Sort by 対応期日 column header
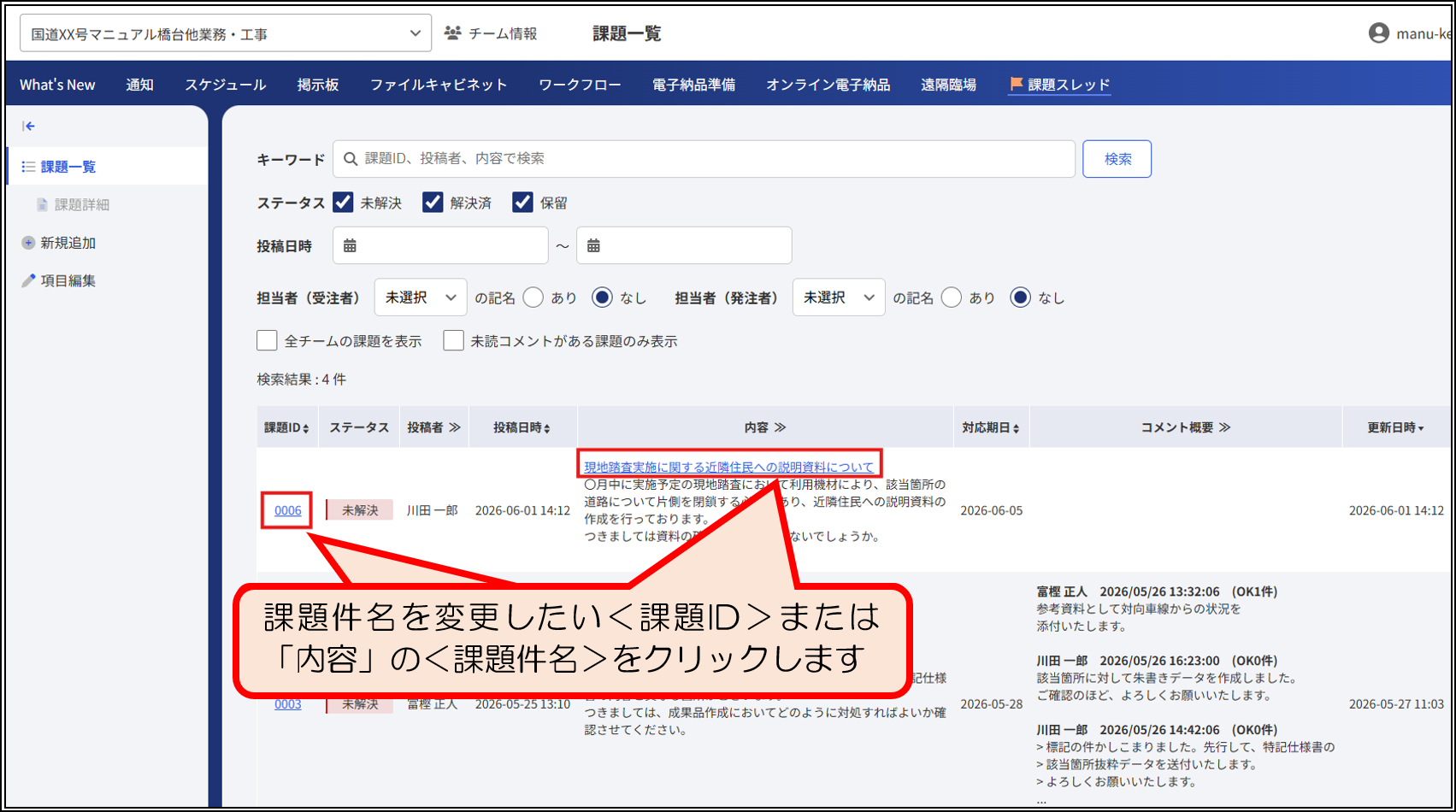The image size is (1456, 812). pyautogui.click(x=991, y=427)
